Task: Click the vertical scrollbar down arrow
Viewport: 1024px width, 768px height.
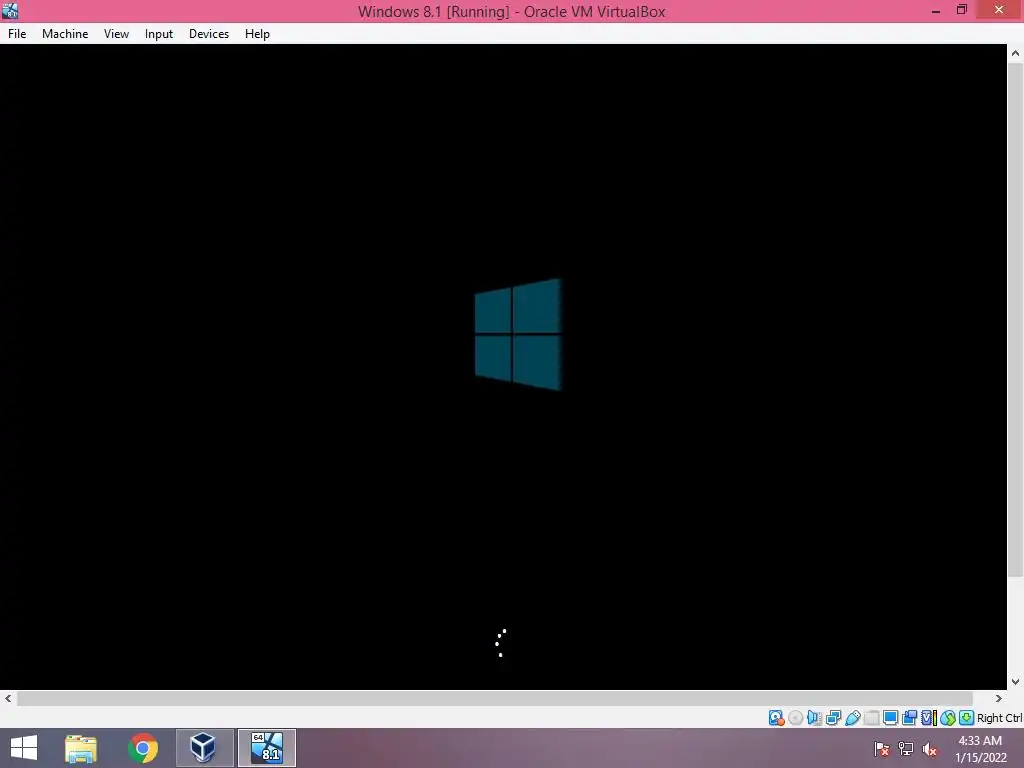Action: [1015, 681]
